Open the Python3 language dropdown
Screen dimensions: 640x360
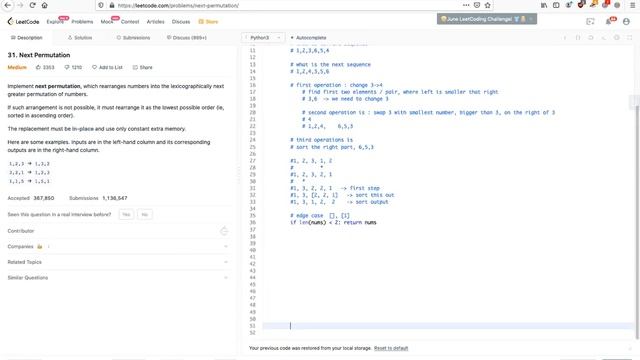pos(263,38)
